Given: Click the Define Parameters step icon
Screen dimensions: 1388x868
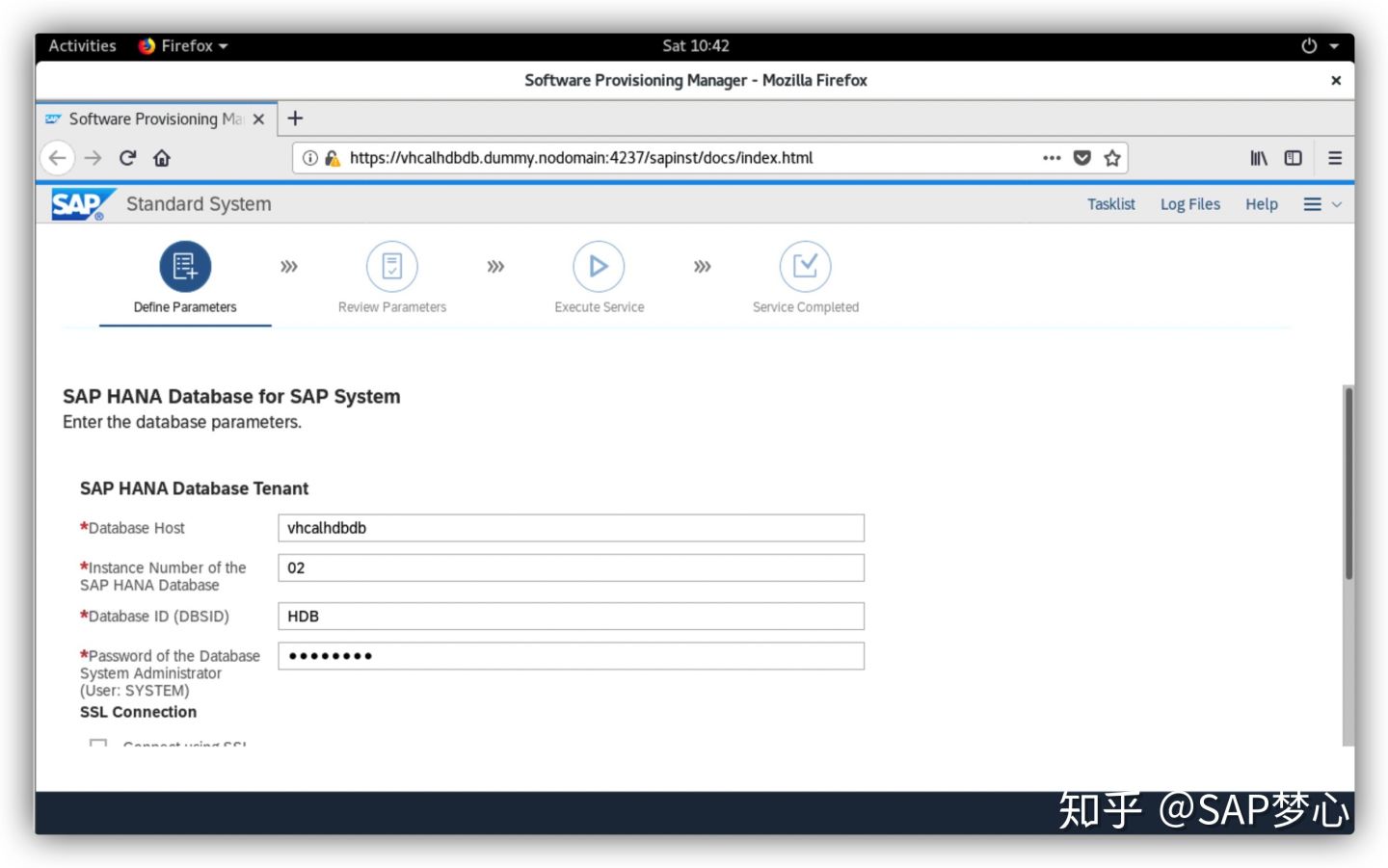Looking at the screenshot, I should (185, 266).
